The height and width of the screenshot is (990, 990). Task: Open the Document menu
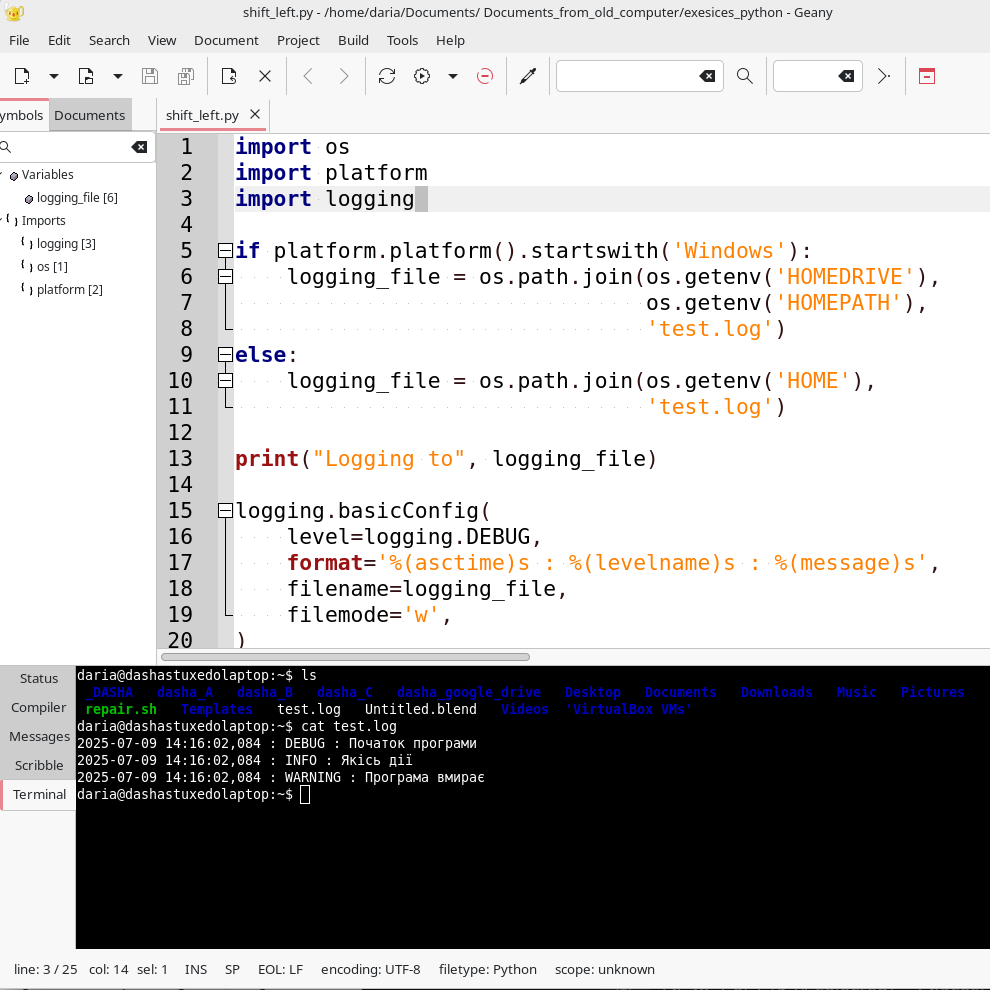(226, 40)
